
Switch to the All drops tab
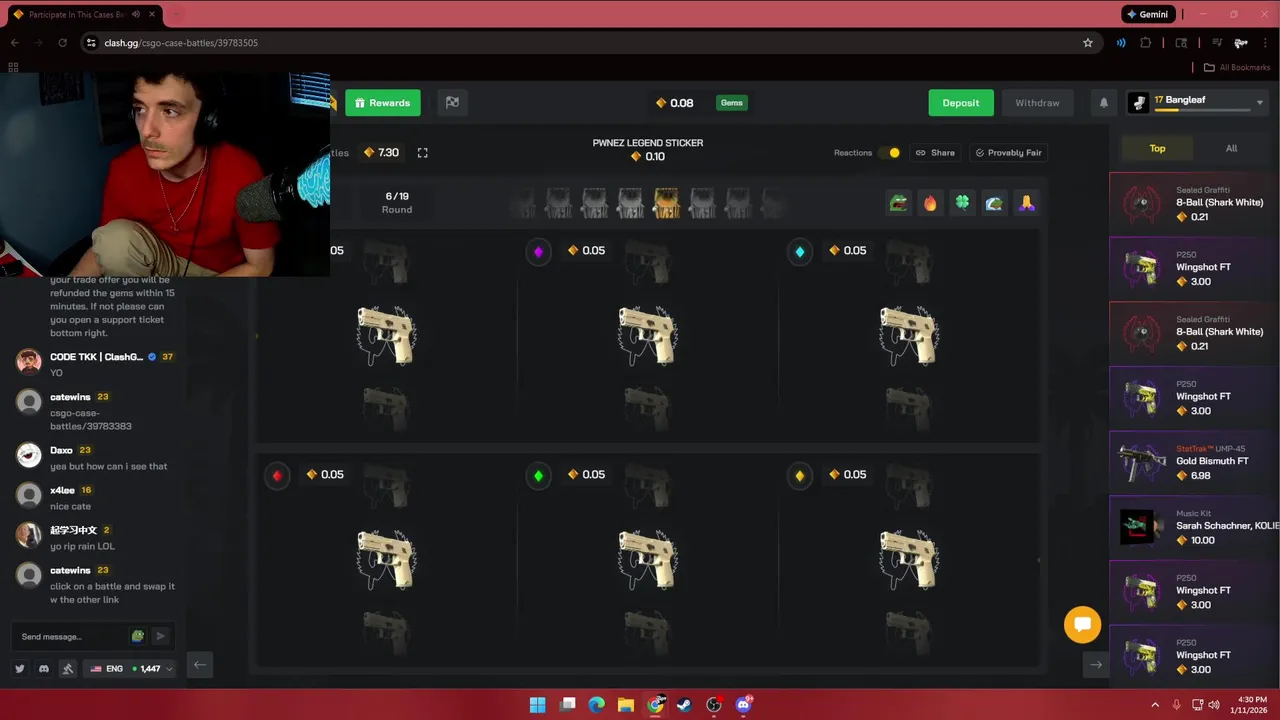click(x=1231, y=149)
